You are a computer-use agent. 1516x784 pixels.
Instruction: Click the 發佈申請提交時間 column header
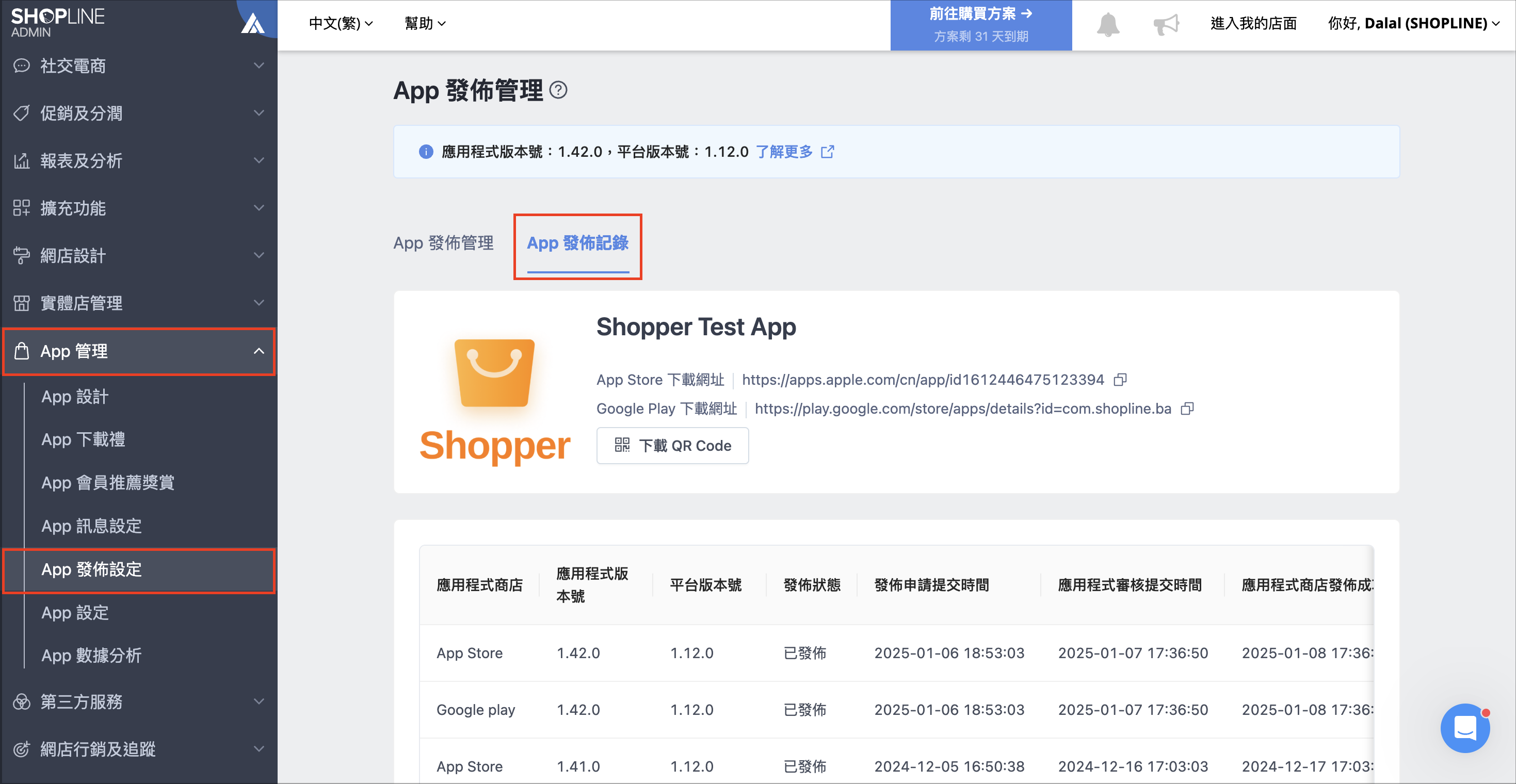pos(931,585)
